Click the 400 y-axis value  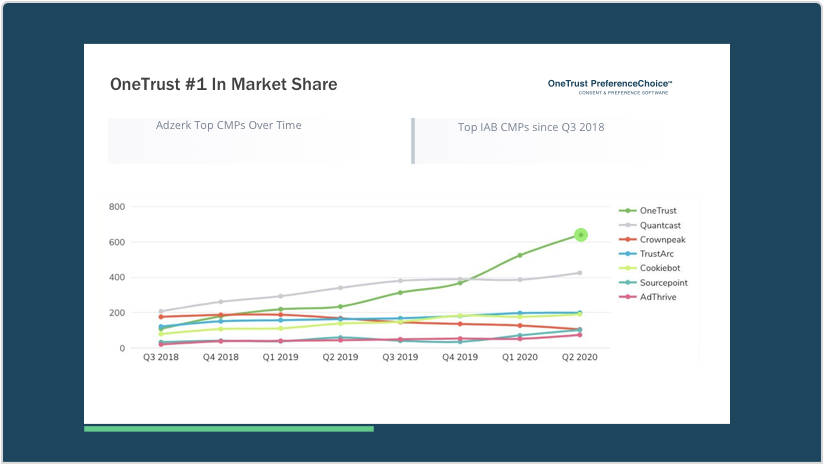[x=117, y=277]
